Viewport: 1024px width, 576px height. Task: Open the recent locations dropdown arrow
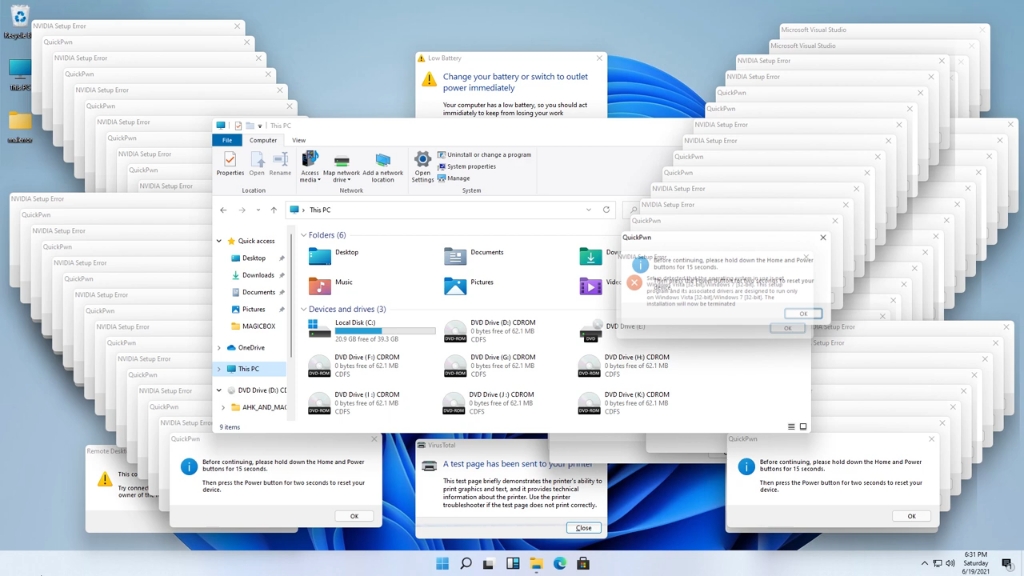[x=259, y=210]
